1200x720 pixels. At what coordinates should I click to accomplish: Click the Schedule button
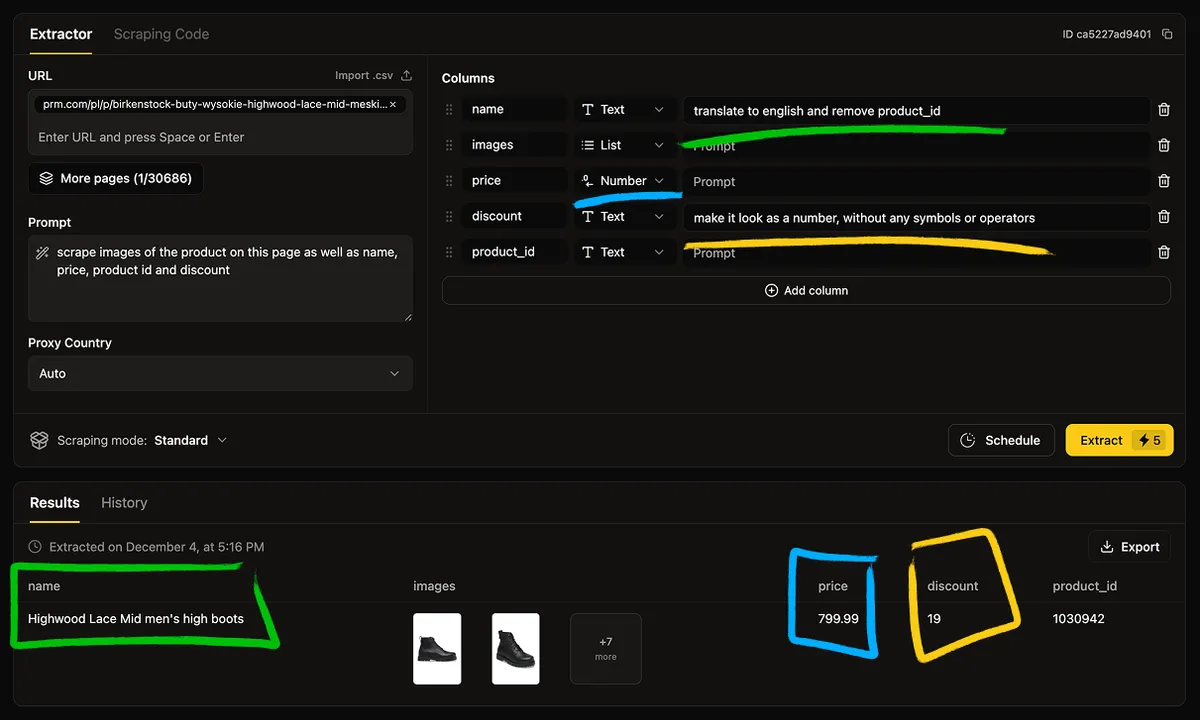tap(1001, 440)
